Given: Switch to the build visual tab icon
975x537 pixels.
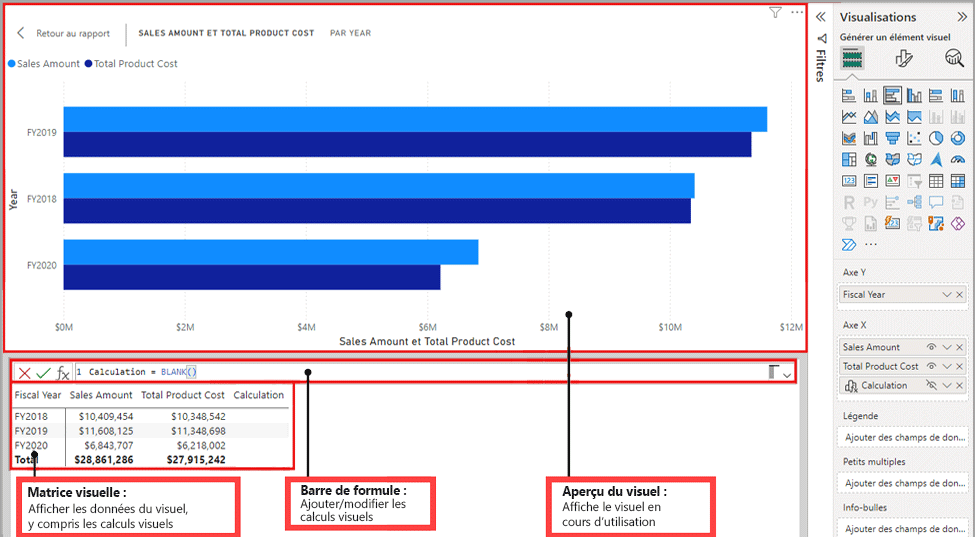Looking at the screenshot, I should (852, 58).
